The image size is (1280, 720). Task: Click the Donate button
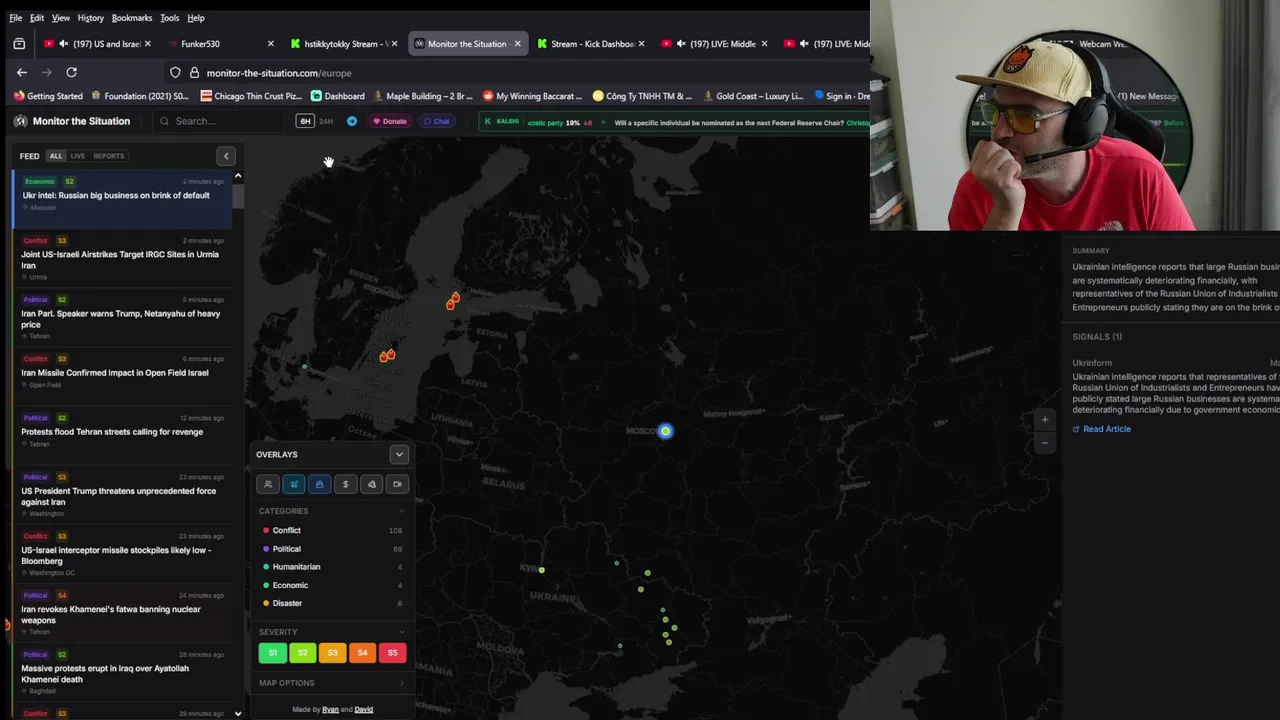point(390,121)
